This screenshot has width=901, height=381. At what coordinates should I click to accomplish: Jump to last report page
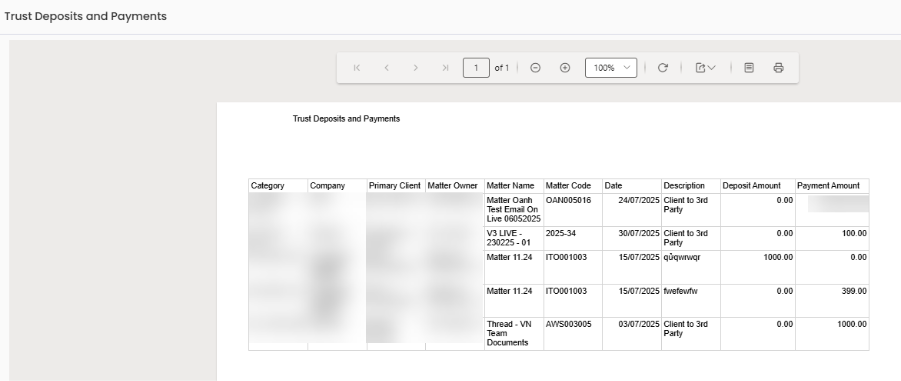(x=445, y=68)
